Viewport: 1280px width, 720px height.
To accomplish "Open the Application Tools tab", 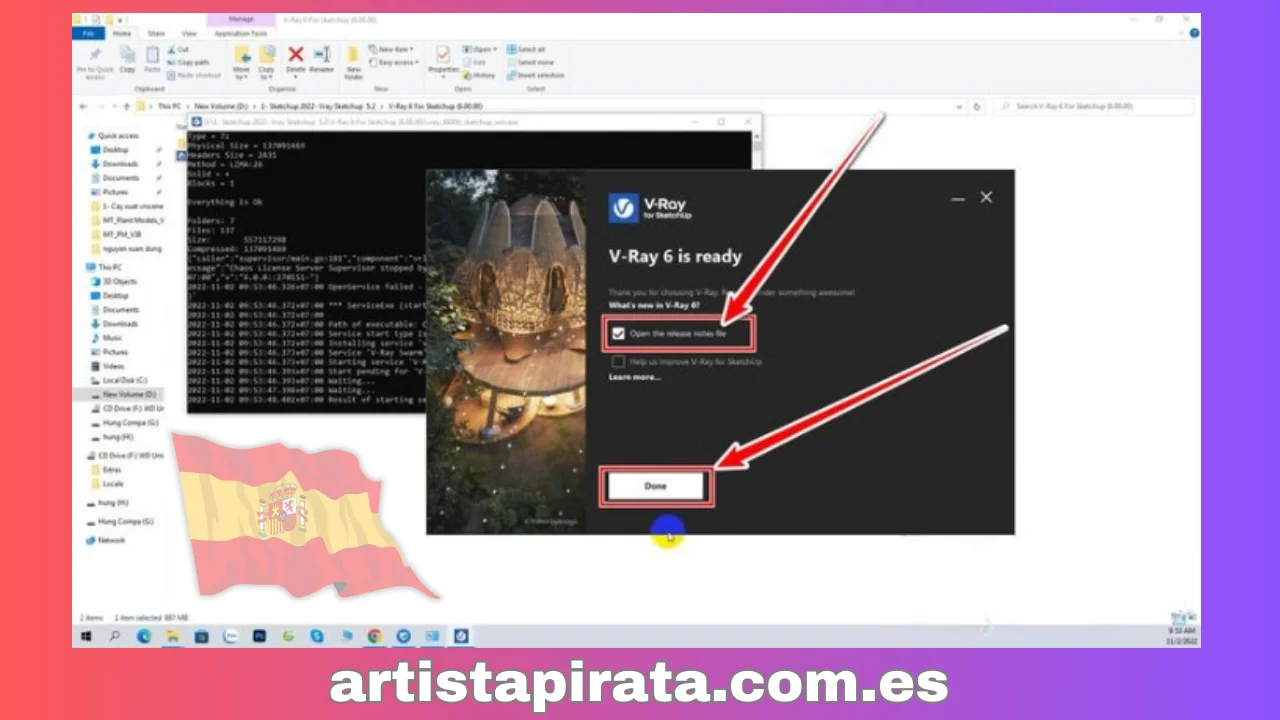I will [240, 33].
